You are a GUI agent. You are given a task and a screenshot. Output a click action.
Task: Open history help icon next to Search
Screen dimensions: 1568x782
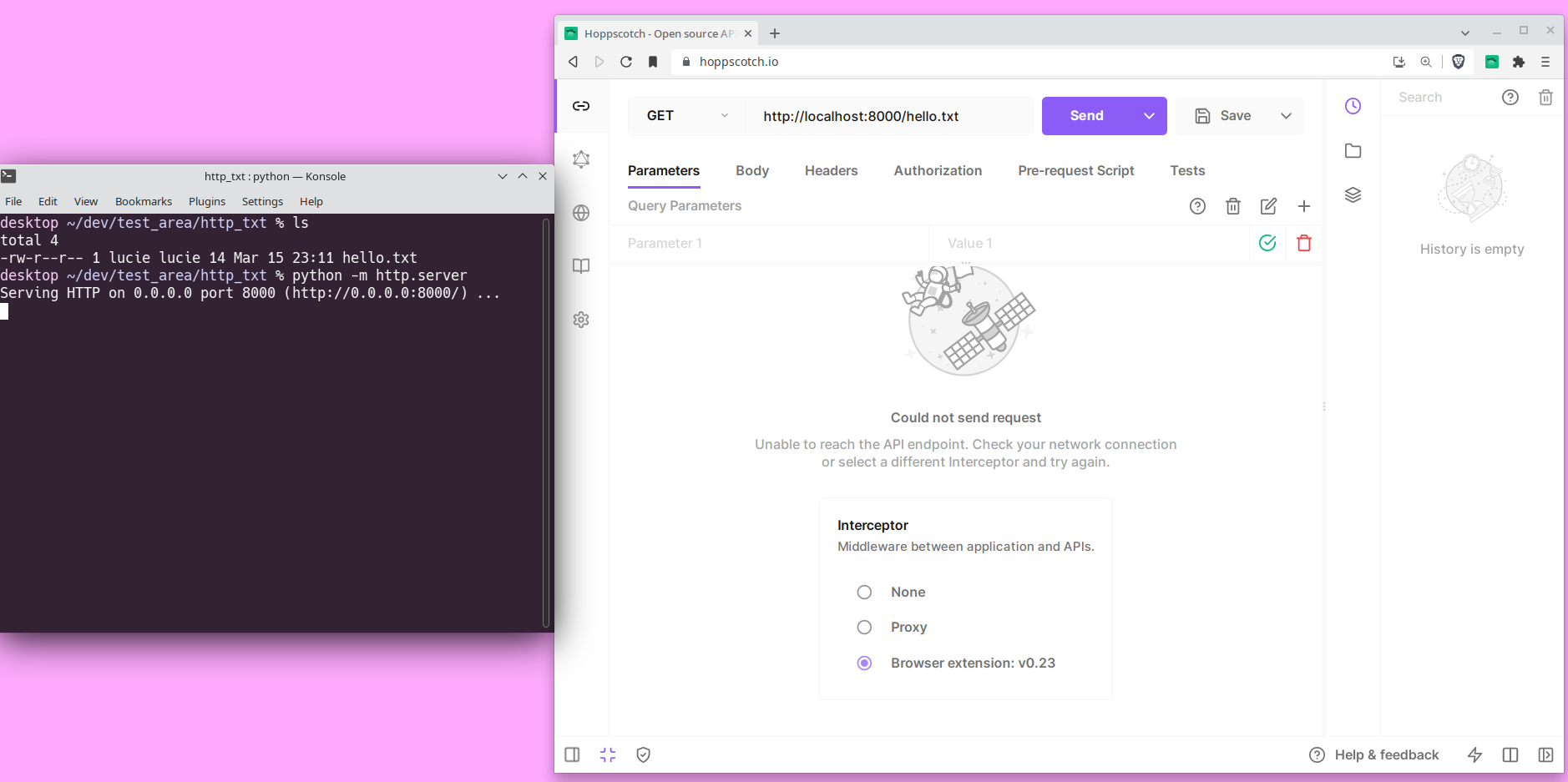[x=1510, y=98]
